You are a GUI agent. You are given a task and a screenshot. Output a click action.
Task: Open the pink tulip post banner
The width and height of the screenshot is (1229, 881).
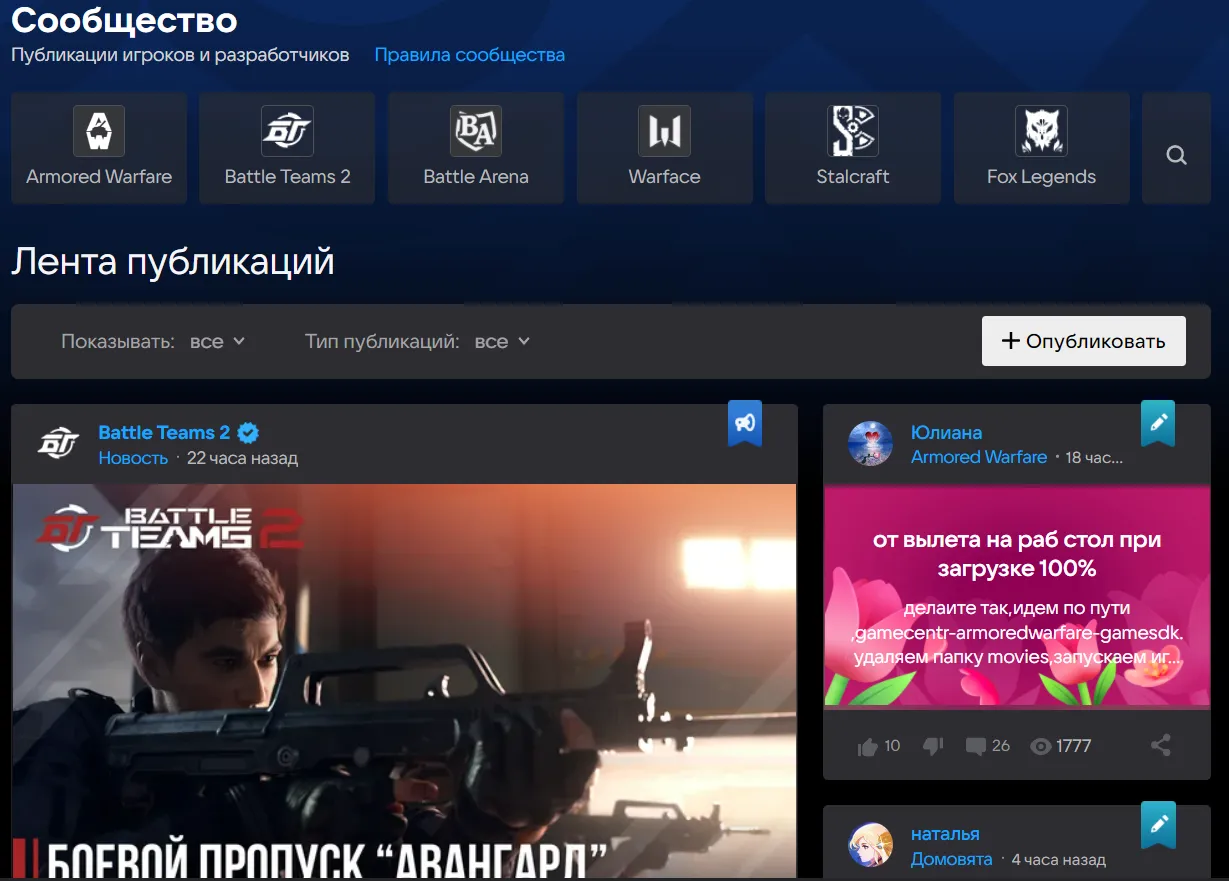(1016, 596)
